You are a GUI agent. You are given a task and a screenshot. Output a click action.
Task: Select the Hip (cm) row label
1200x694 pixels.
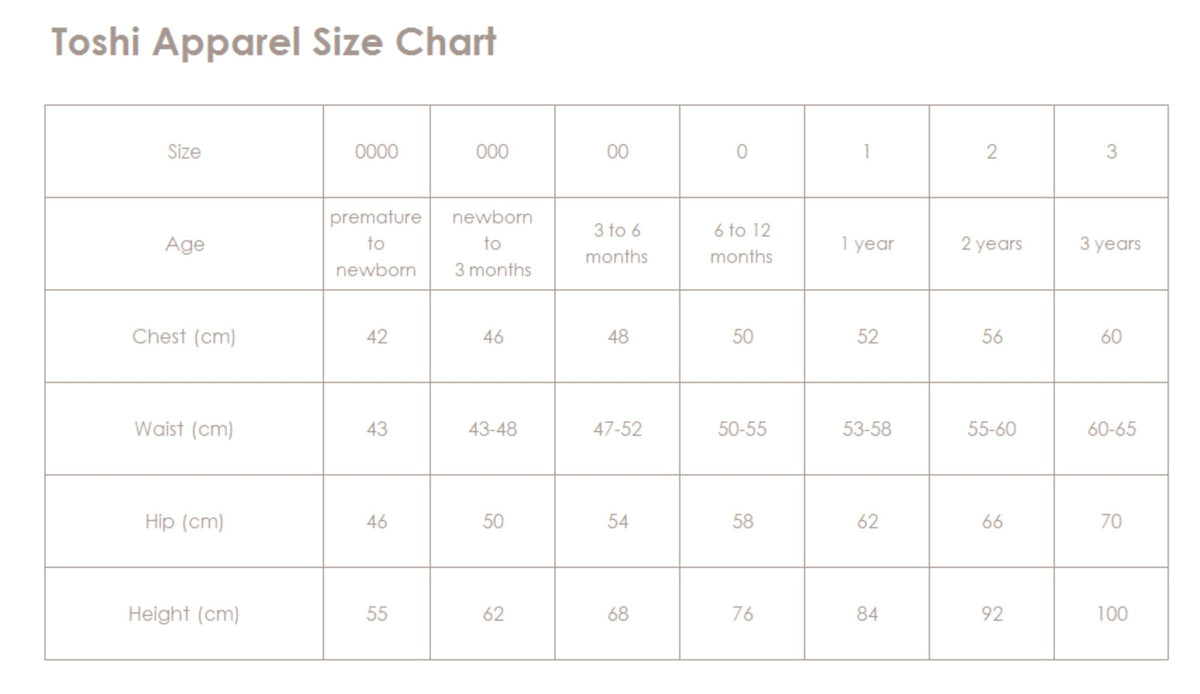coord(184,521)
